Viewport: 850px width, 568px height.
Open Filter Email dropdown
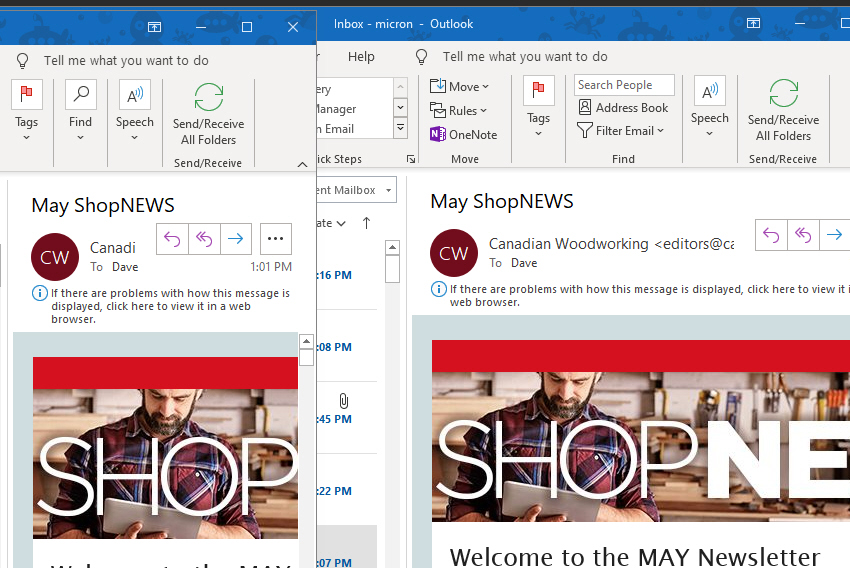[x=621, y=131]
